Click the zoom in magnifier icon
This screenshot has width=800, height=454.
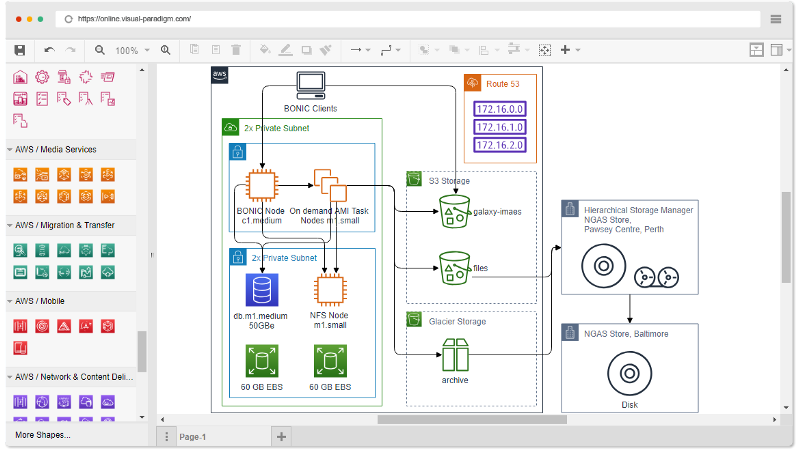[166, 50]
